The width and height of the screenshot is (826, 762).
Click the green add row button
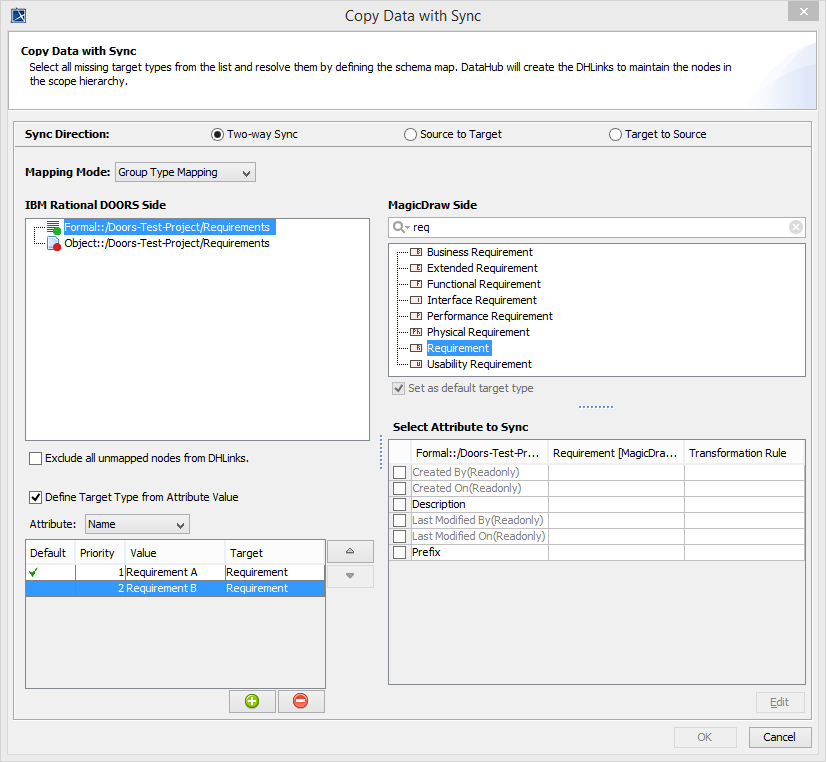tap(252, 701)
